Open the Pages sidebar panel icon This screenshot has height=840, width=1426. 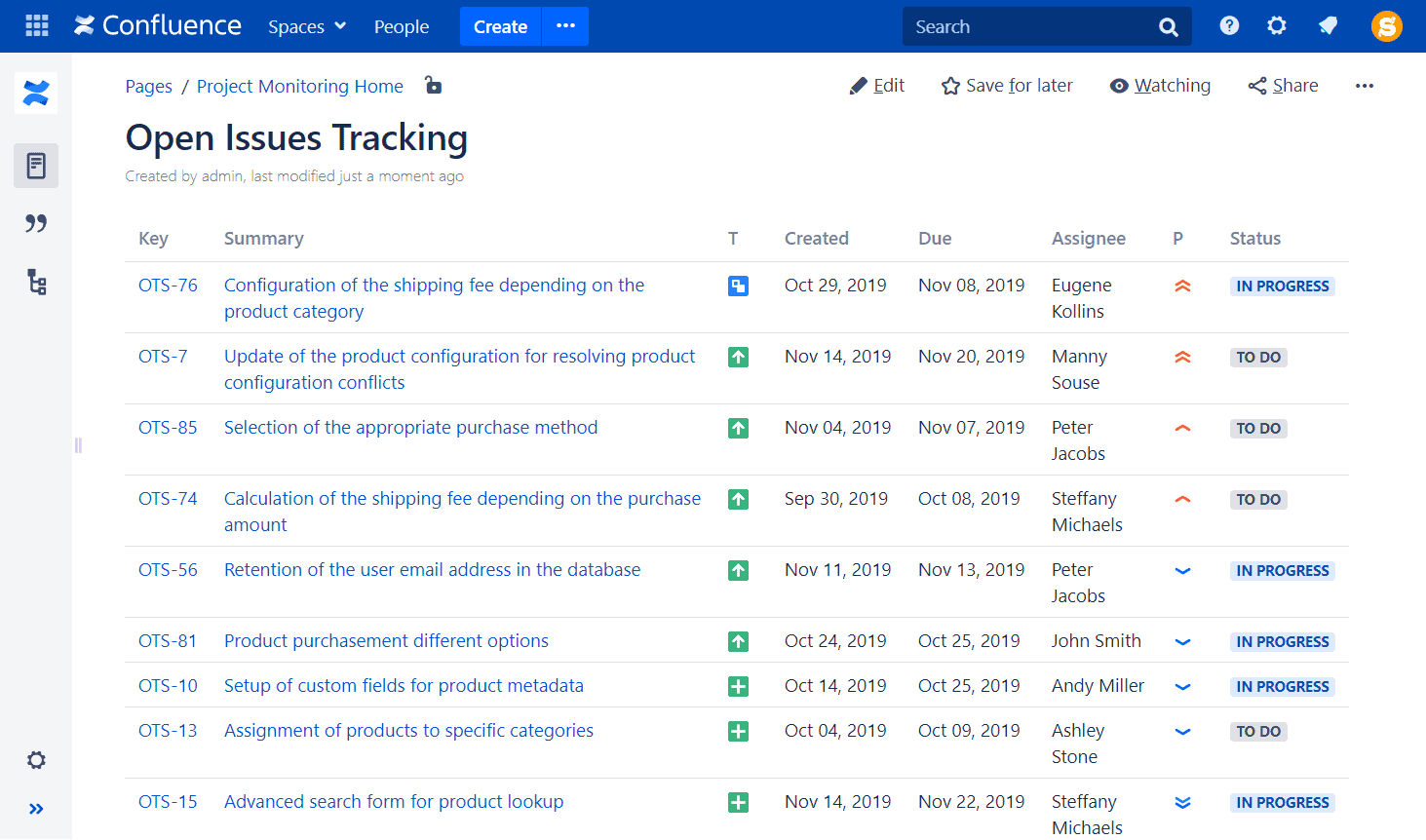coord(36,166)
